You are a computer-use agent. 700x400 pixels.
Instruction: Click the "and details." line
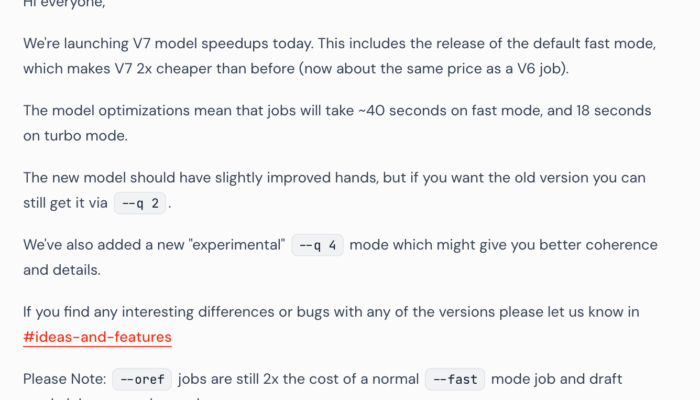(62, 270)
